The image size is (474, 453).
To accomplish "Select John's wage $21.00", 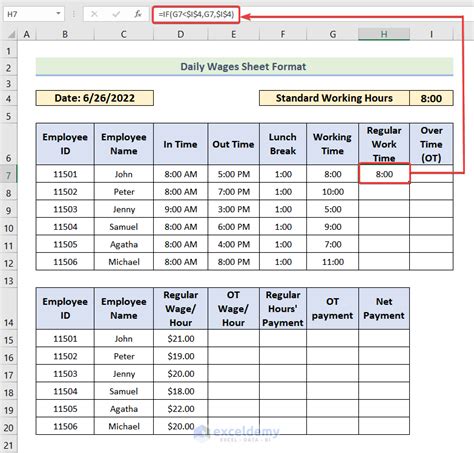I will click(x=180, y=339).
